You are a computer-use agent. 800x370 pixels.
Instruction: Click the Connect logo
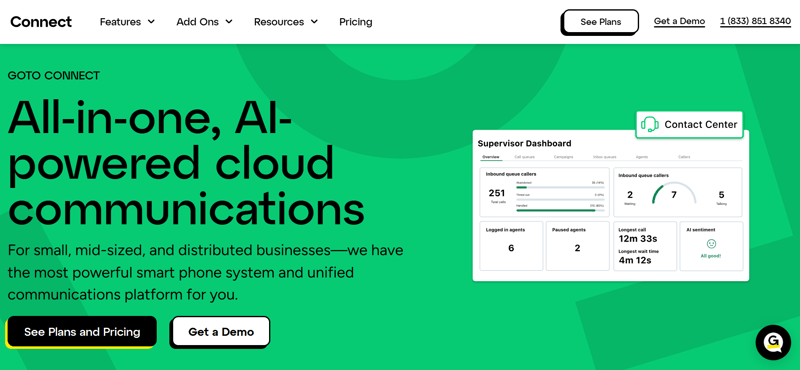pos(41,22)
